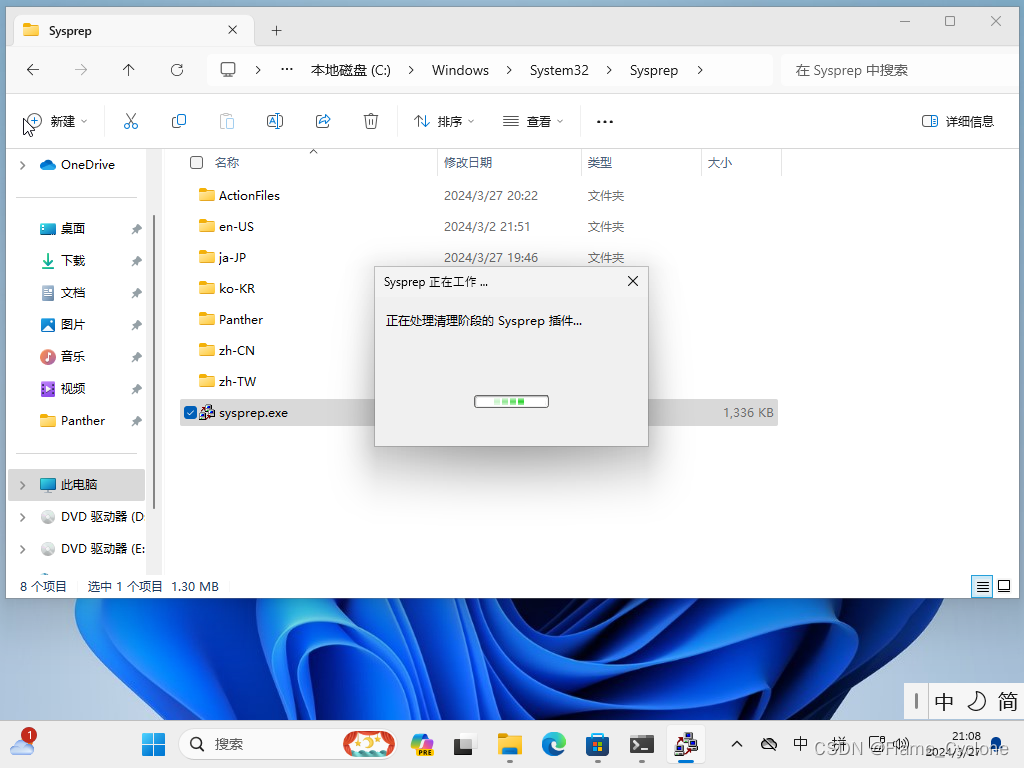1024x768 pixels.
Task: Click the Rename icon in toolbar
Action: tap(275, 121)
